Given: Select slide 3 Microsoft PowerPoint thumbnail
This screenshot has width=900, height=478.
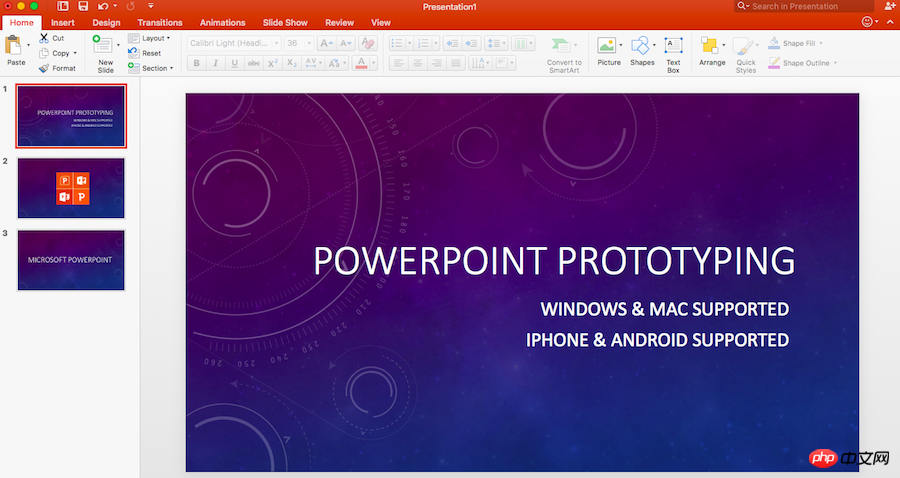Looking at the screenshot, I should (x=71, y=260).
